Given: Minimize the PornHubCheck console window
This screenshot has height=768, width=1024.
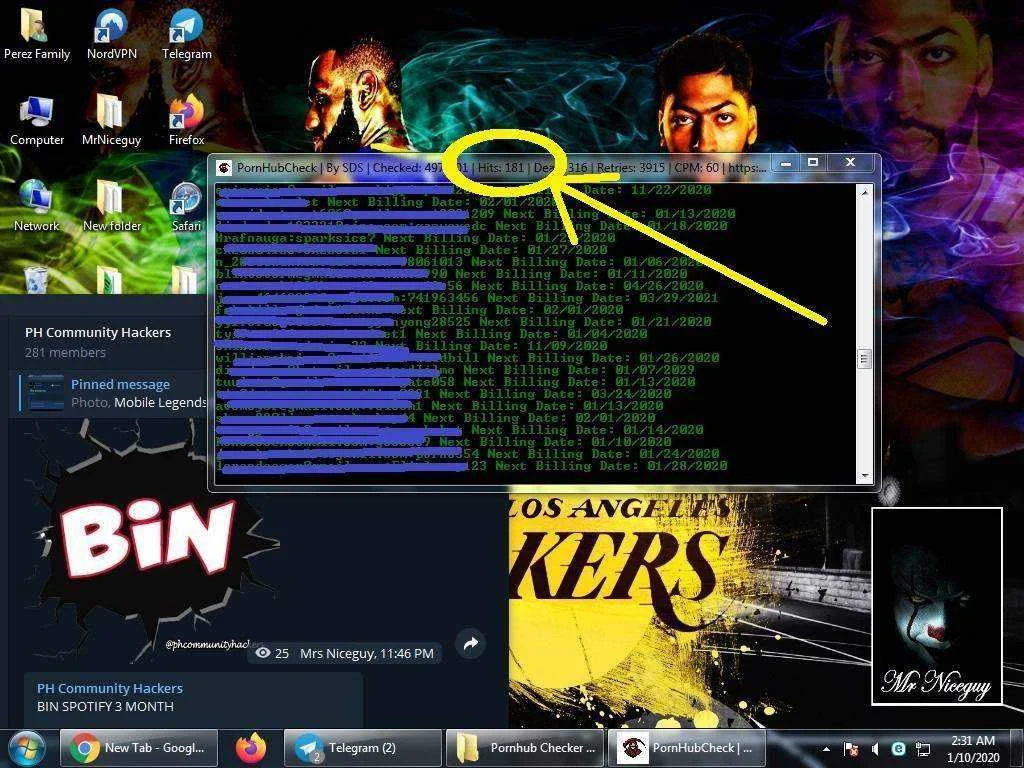Looking at the screenshot, I should coord(786,163).
